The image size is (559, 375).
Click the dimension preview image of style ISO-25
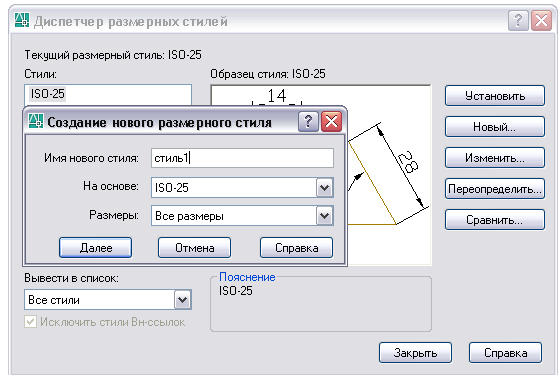pyautogui.click(x=389, y=175)
